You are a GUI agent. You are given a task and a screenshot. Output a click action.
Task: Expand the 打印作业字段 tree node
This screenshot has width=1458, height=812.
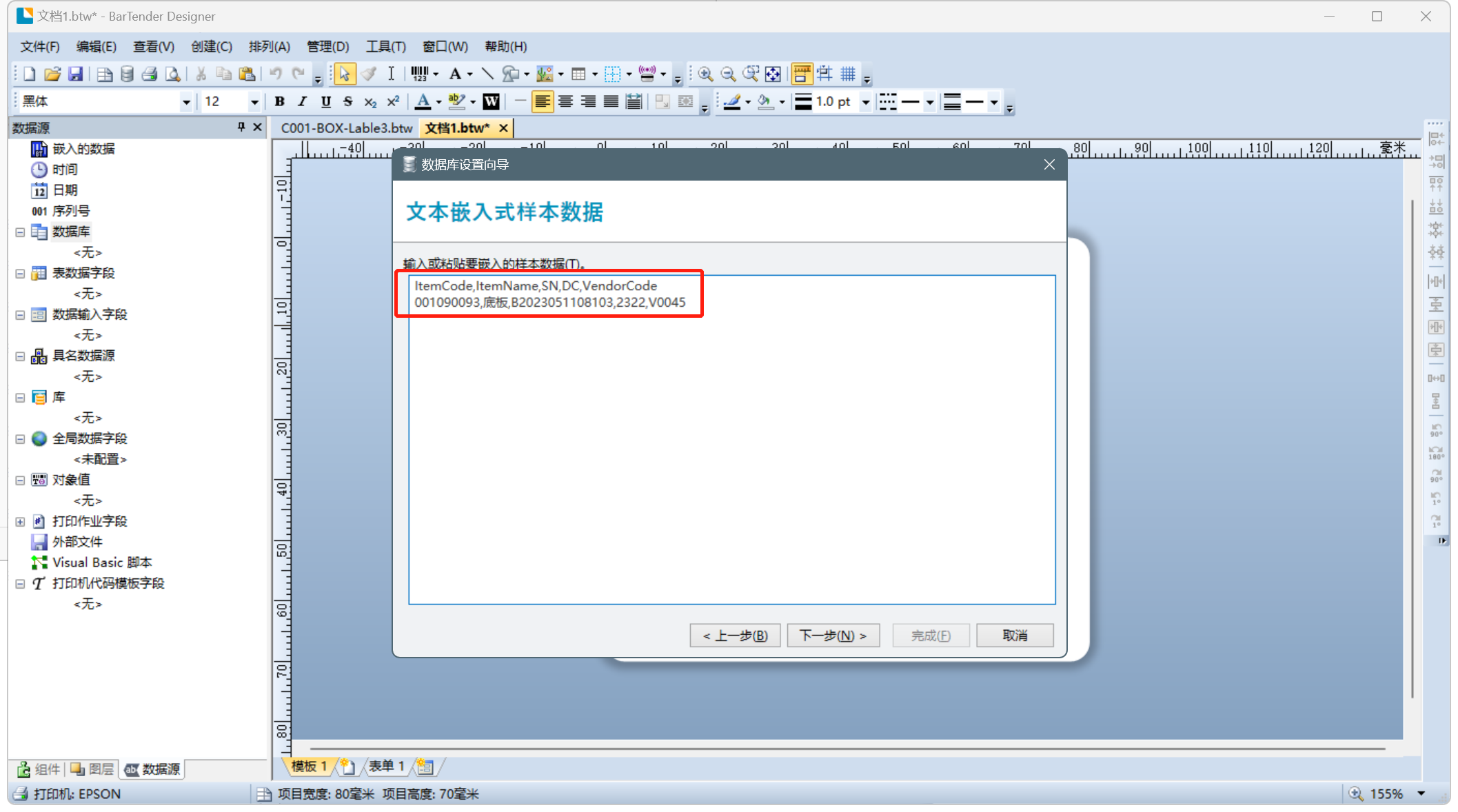click(x=20, y=522)
